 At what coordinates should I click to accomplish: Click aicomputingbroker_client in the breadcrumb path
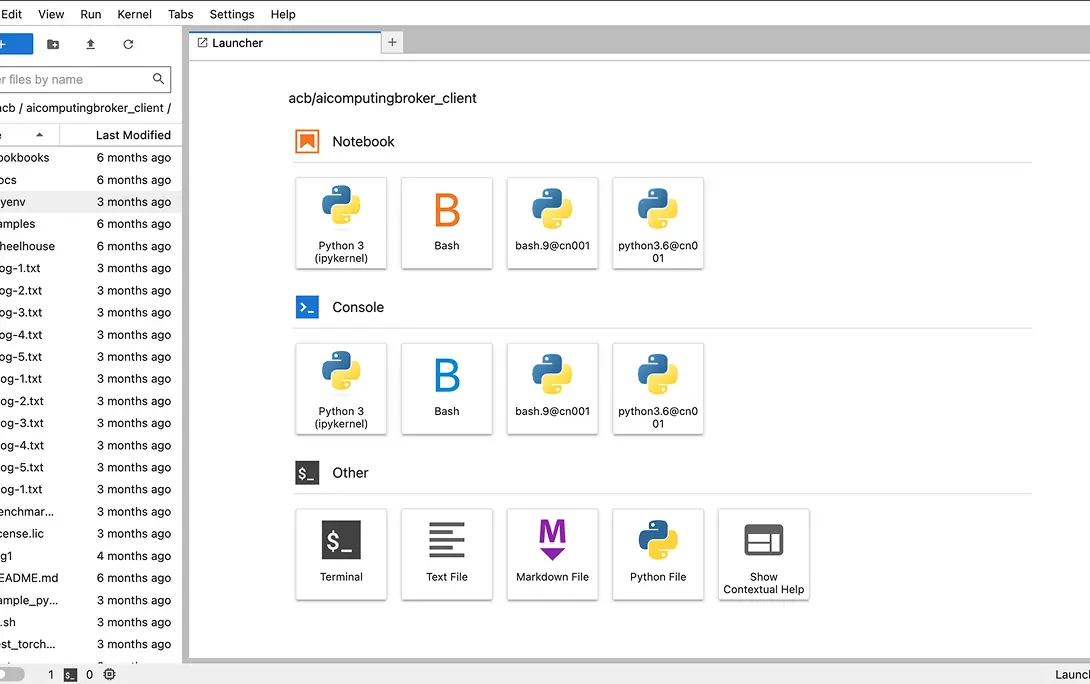click(94, 108)
